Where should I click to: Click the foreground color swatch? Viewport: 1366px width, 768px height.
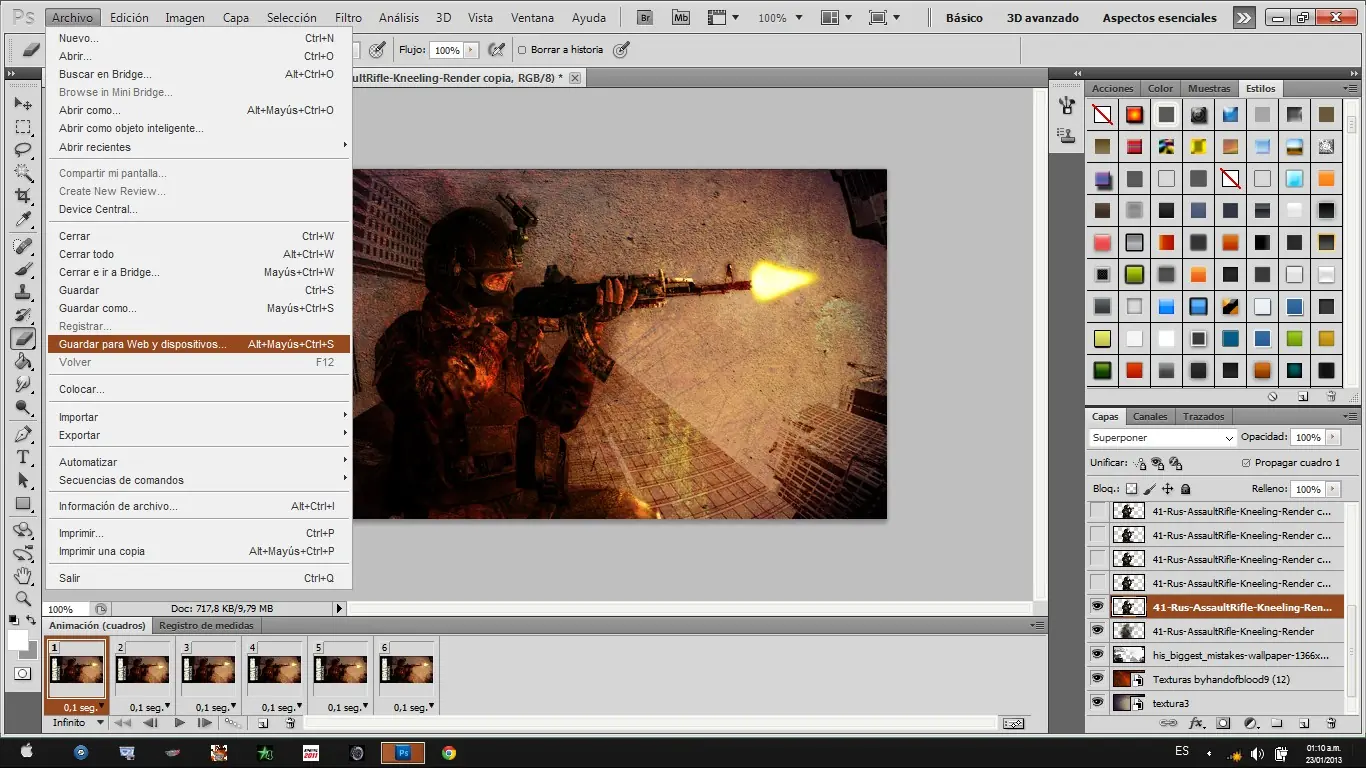(17, 639)
